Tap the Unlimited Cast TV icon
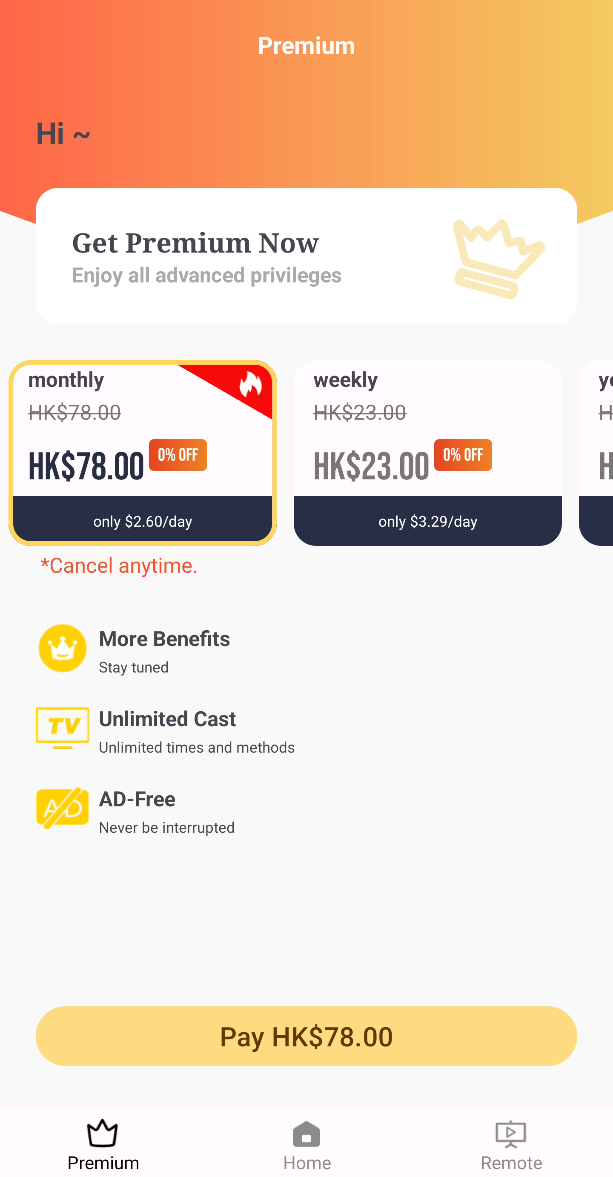 pos(62,728)
